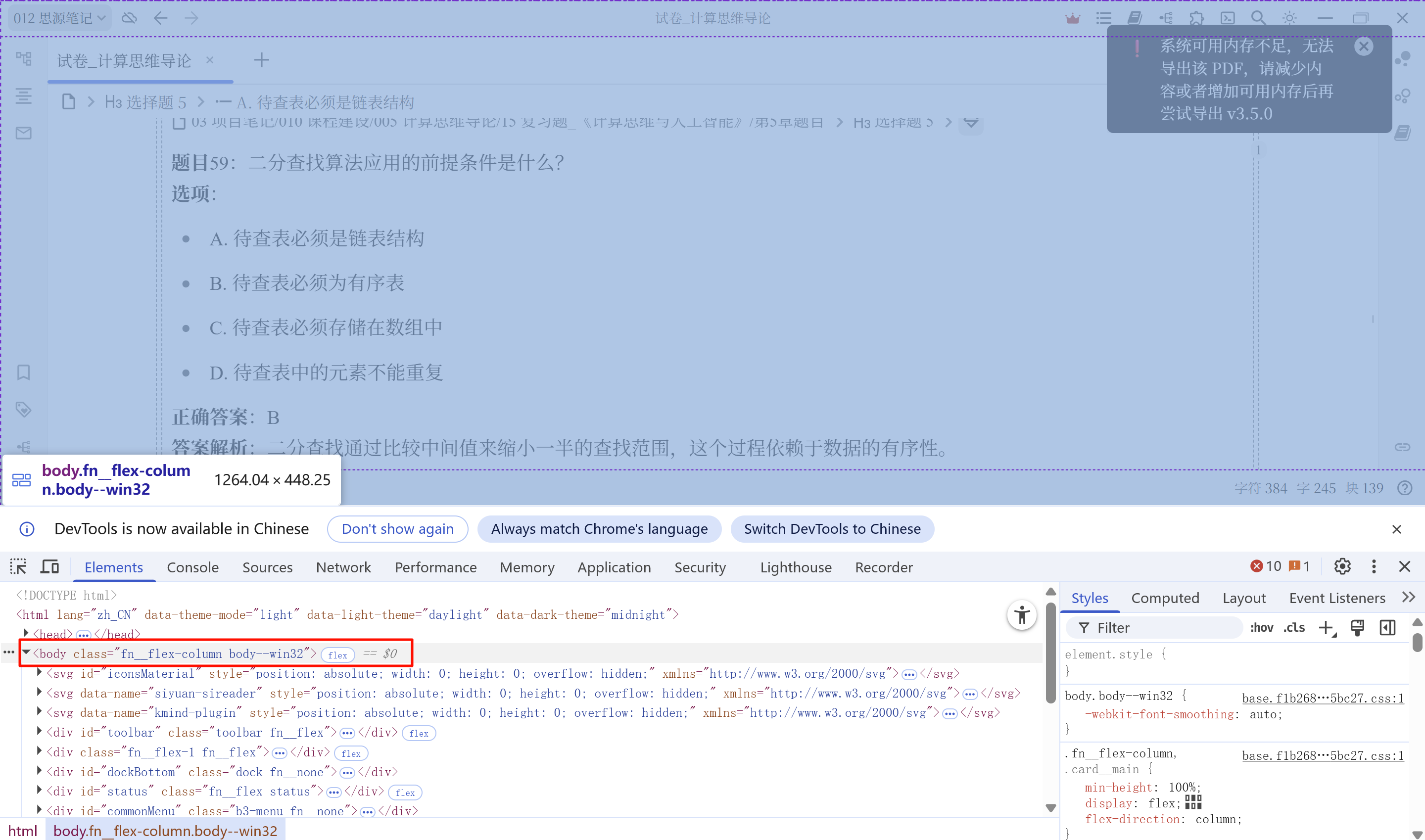Open DevTools settings gear
The height and width of the screenshot is (840, 1425).
click(1342, 566)
